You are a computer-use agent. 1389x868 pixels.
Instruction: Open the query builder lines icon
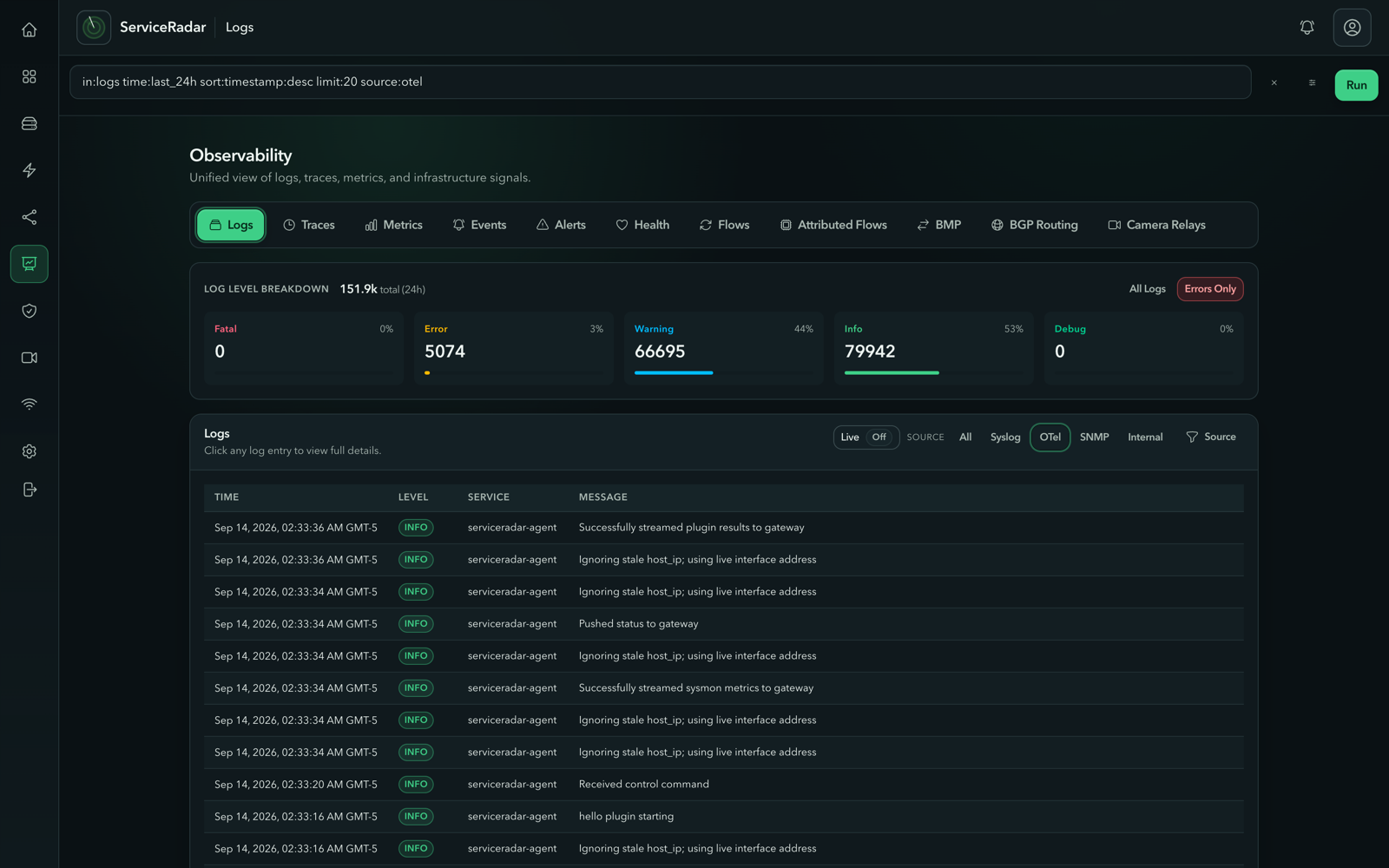tap(1312, 83)
